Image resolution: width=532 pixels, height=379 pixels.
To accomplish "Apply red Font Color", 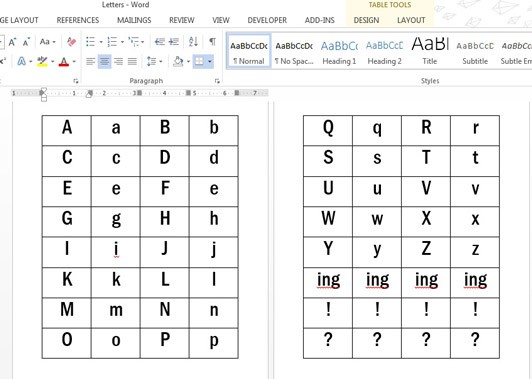I will point(64,61).
